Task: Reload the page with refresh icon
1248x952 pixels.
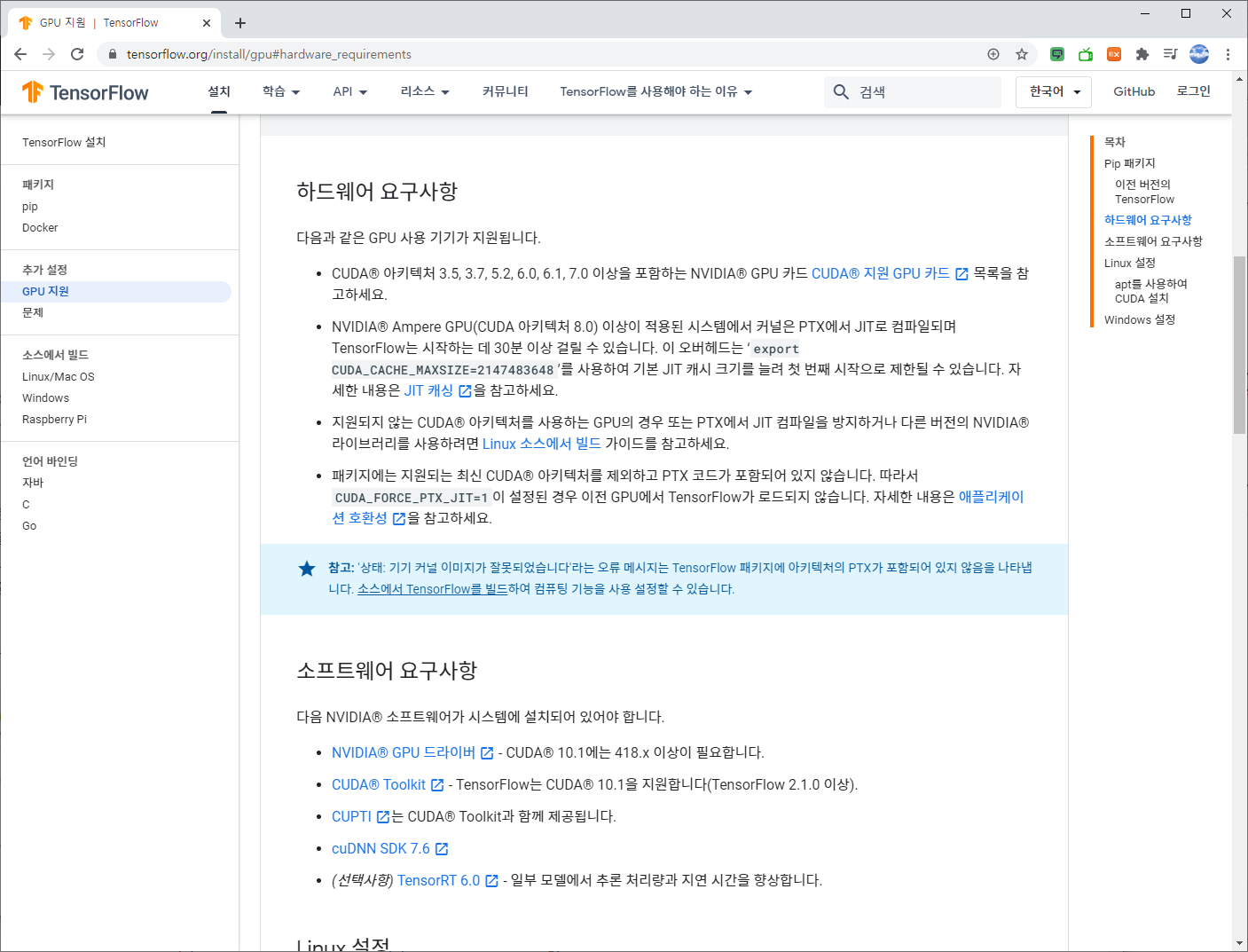Action: pyautogui.click(x=77, y=54)
